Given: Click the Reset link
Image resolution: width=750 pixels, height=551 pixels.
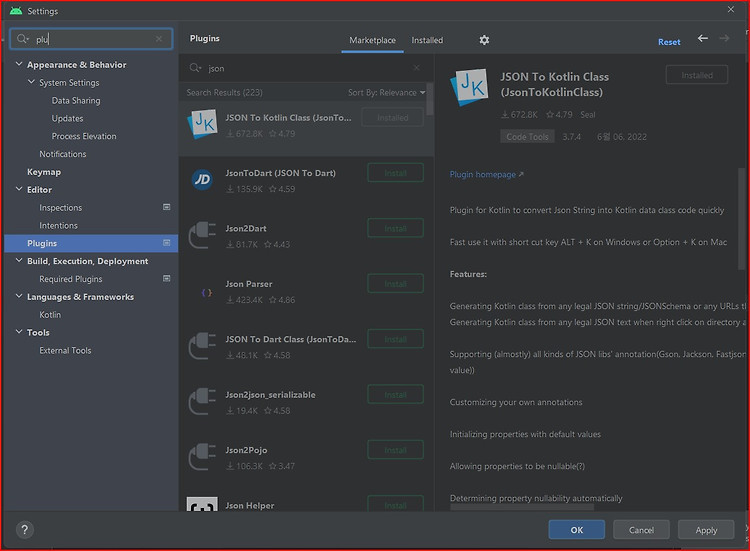Looking at the screenshot, I should point(669,42).
